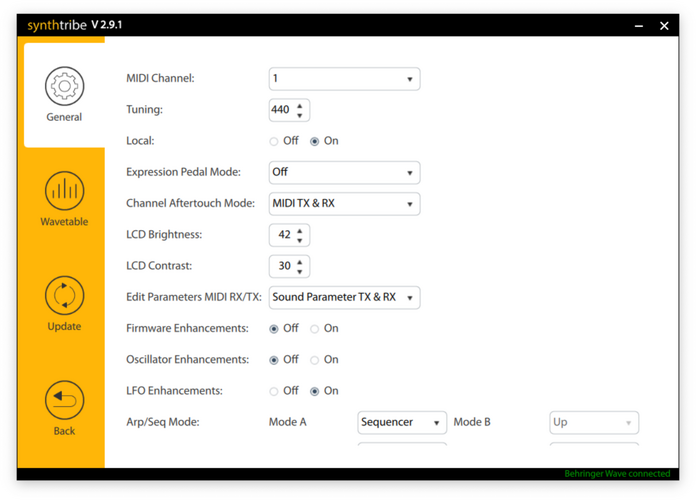The height and width of the screenshot is (500, 696).
Task: Open the Wavetable section icon
Action: click(x=64, y=190)
